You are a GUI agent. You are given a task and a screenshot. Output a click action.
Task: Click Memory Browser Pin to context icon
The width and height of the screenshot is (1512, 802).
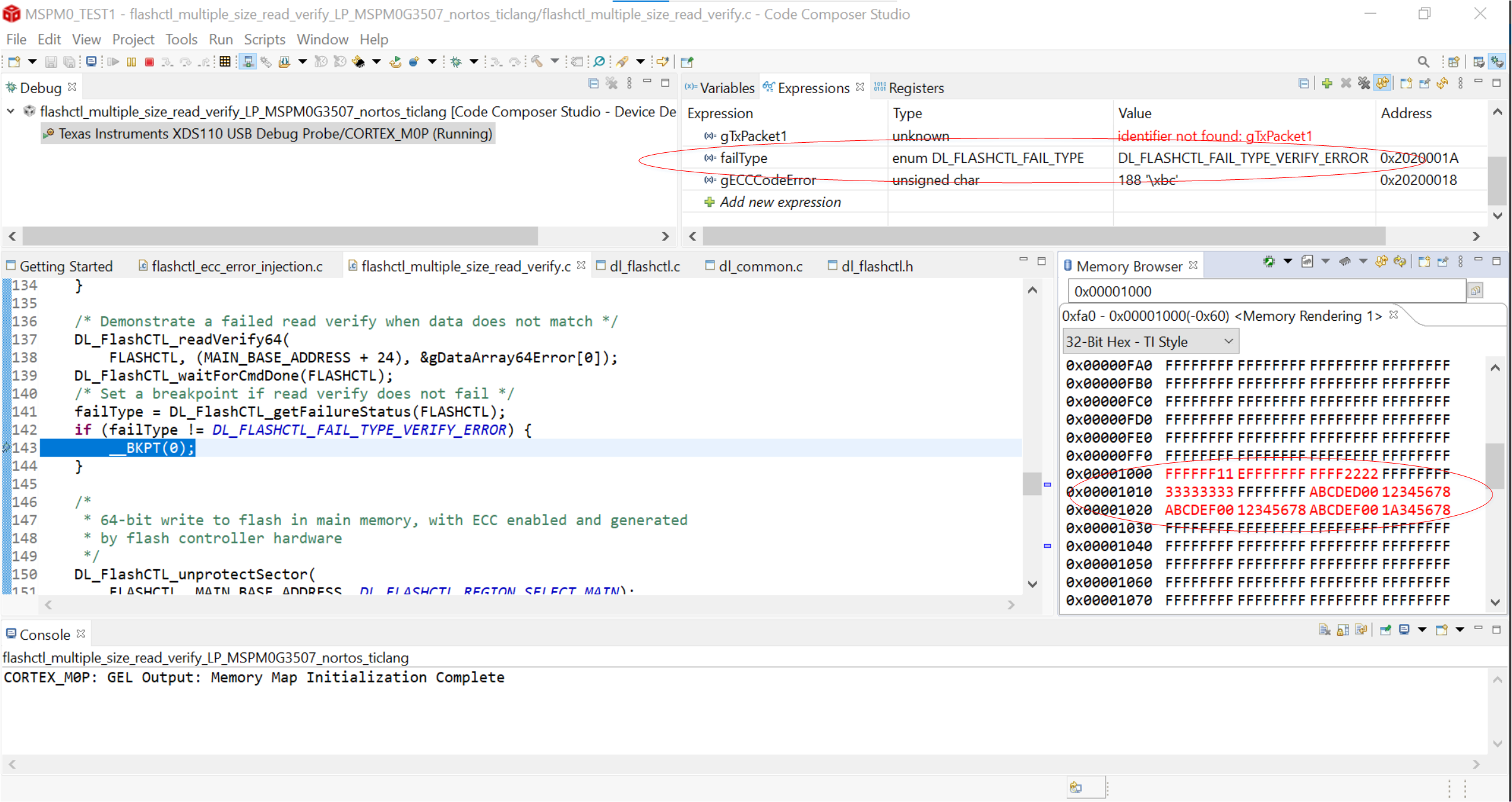1443,262
